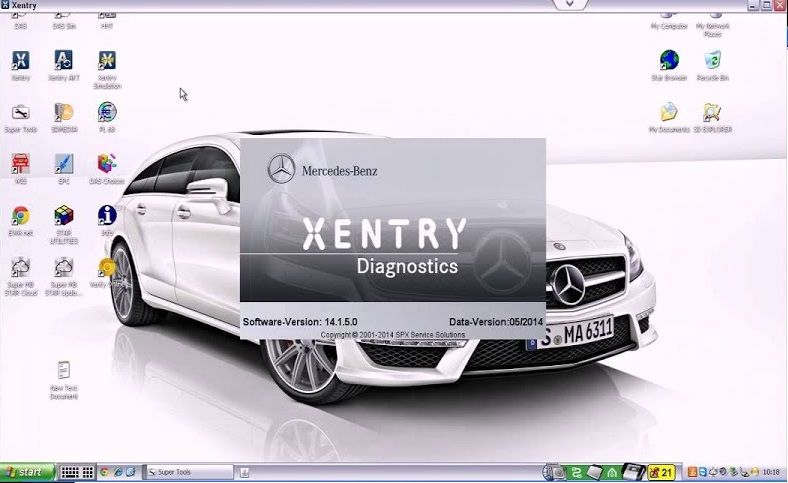This screenshot has height=483, width=788.
Task: Click the green S-shaped taskbar icon
Action: 576,472
